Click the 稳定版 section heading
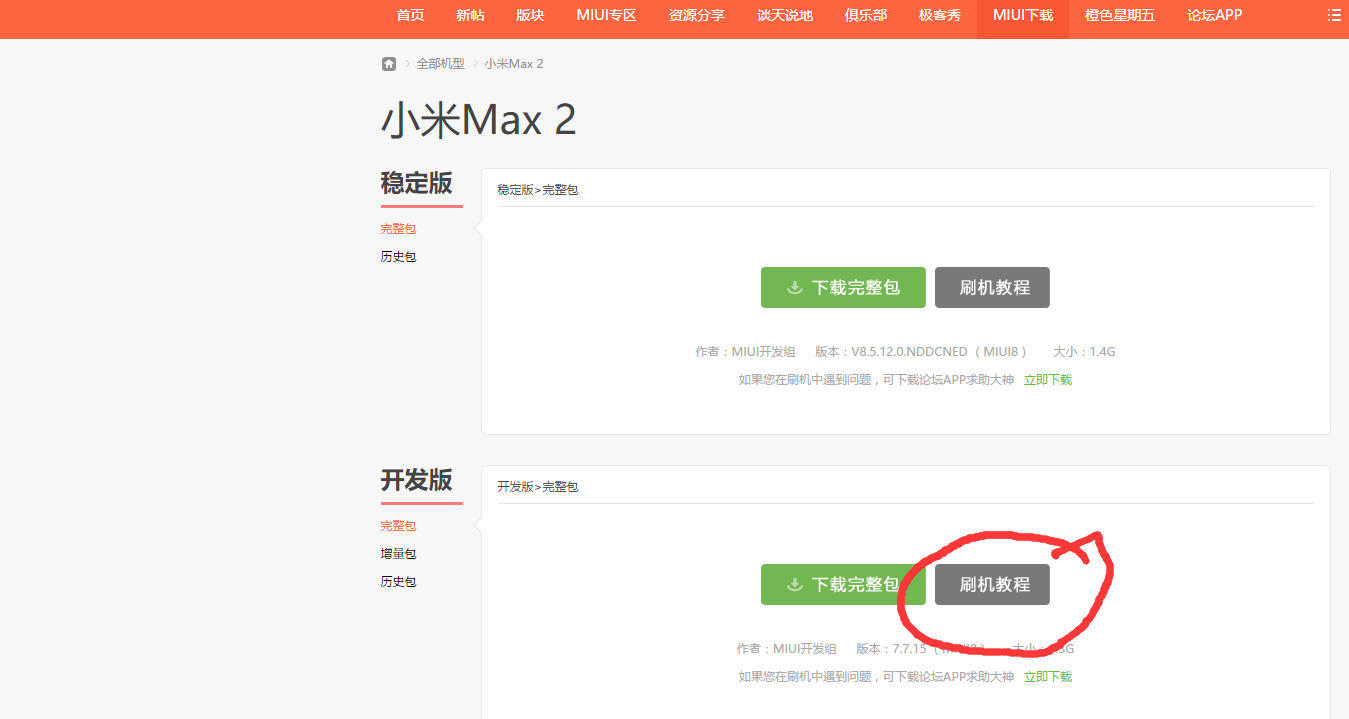 [x=417, y=183]
